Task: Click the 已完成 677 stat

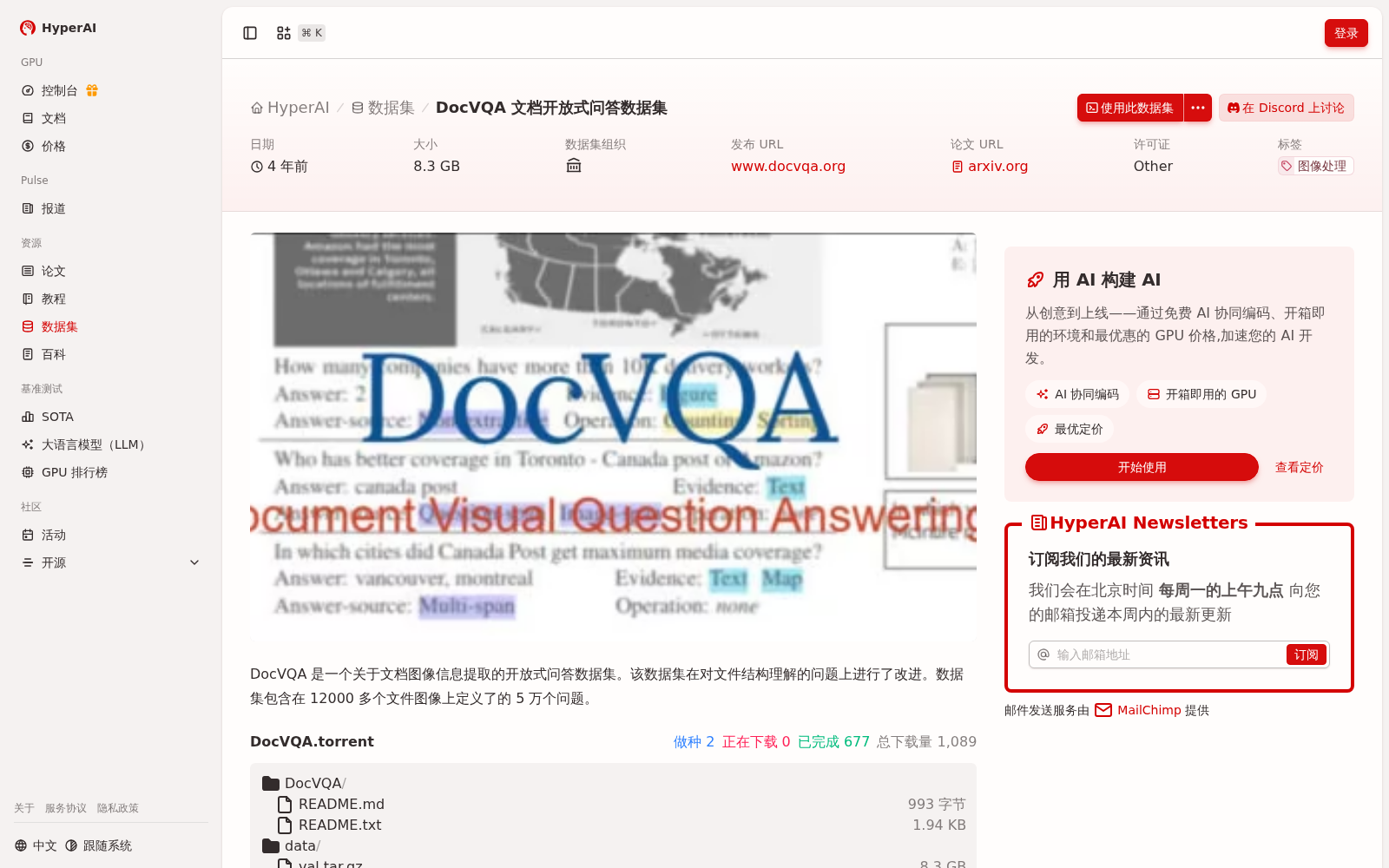Action: tap(833, 741)
